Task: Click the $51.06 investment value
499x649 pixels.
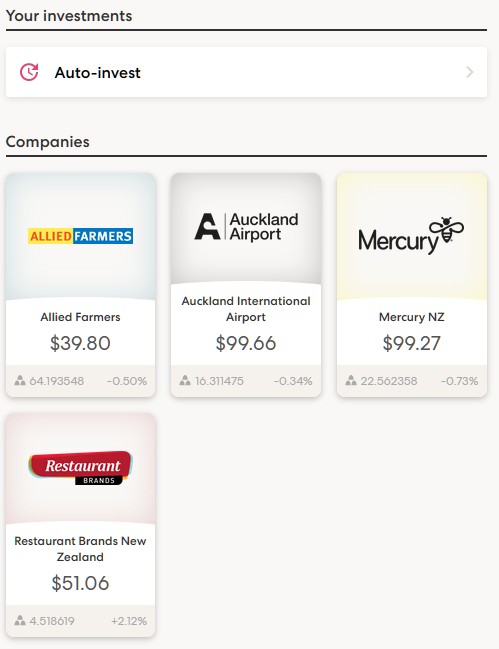Action: [80, 583]
